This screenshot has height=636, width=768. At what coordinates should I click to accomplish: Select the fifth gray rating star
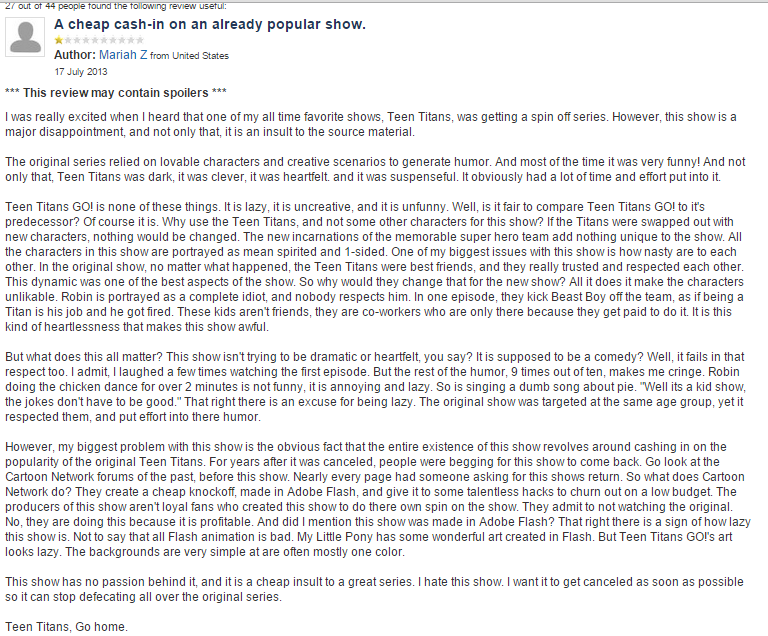click(104, 40)
